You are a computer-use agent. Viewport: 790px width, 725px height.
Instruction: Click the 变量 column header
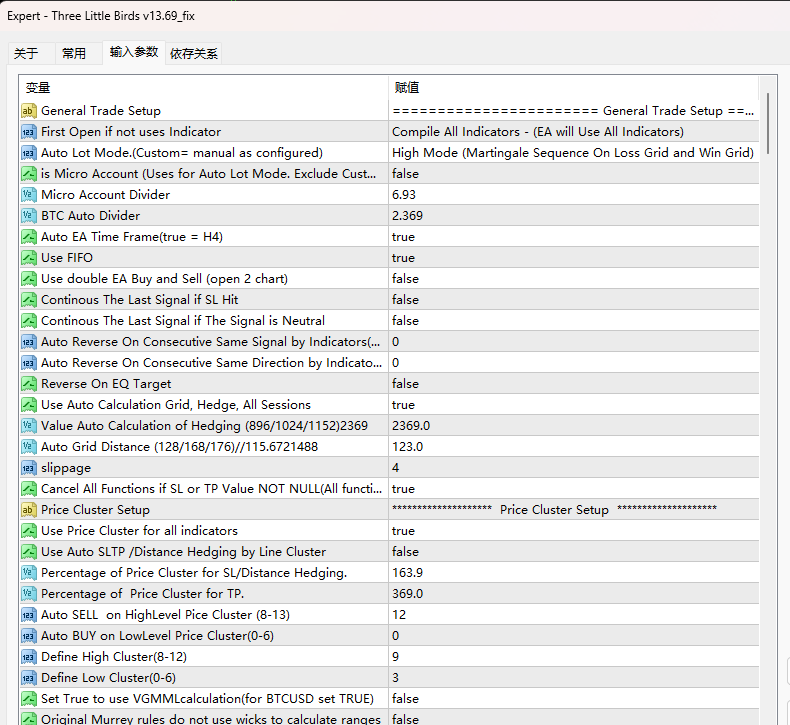pyautogui.click(x=204, y=88)
